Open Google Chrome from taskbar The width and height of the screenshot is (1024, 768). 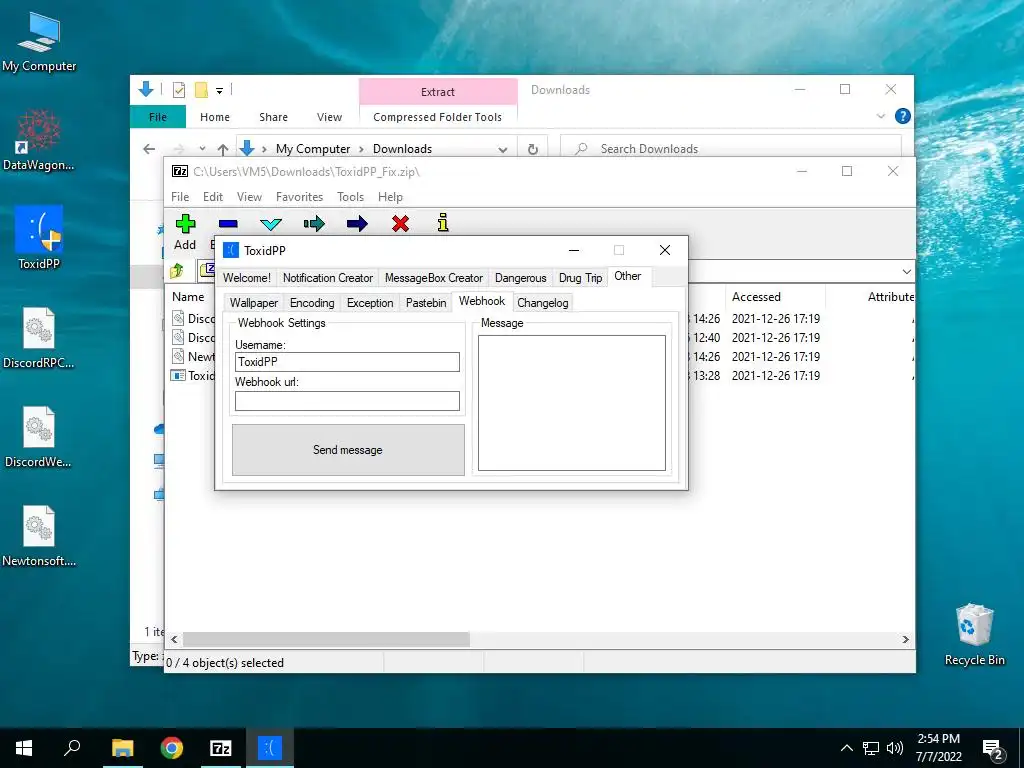pyautogui.click(x=172, y=748)
